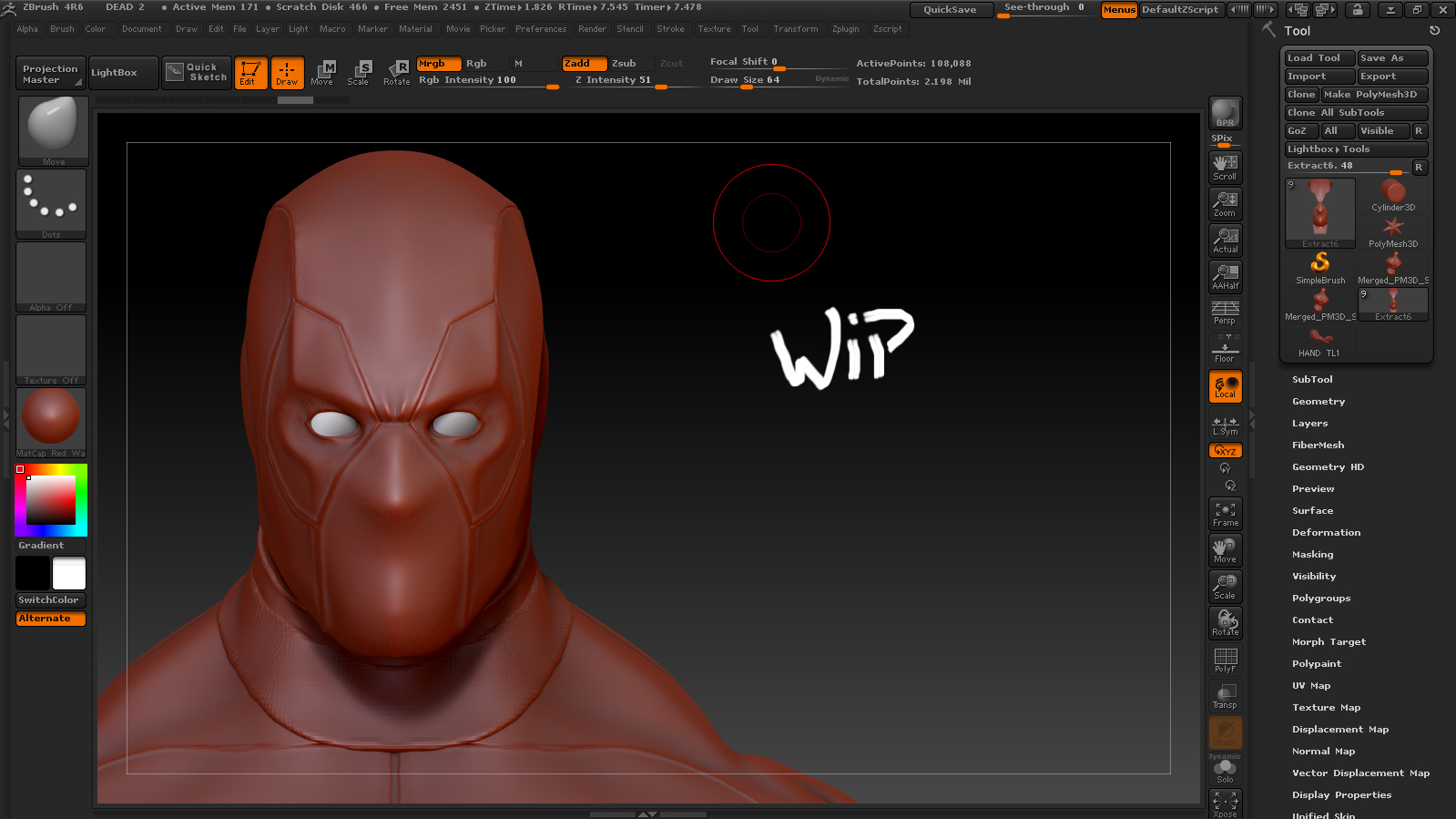Select the right-shelf Rotate icon
The image size is (1456, 819).
coord(1225,623)
